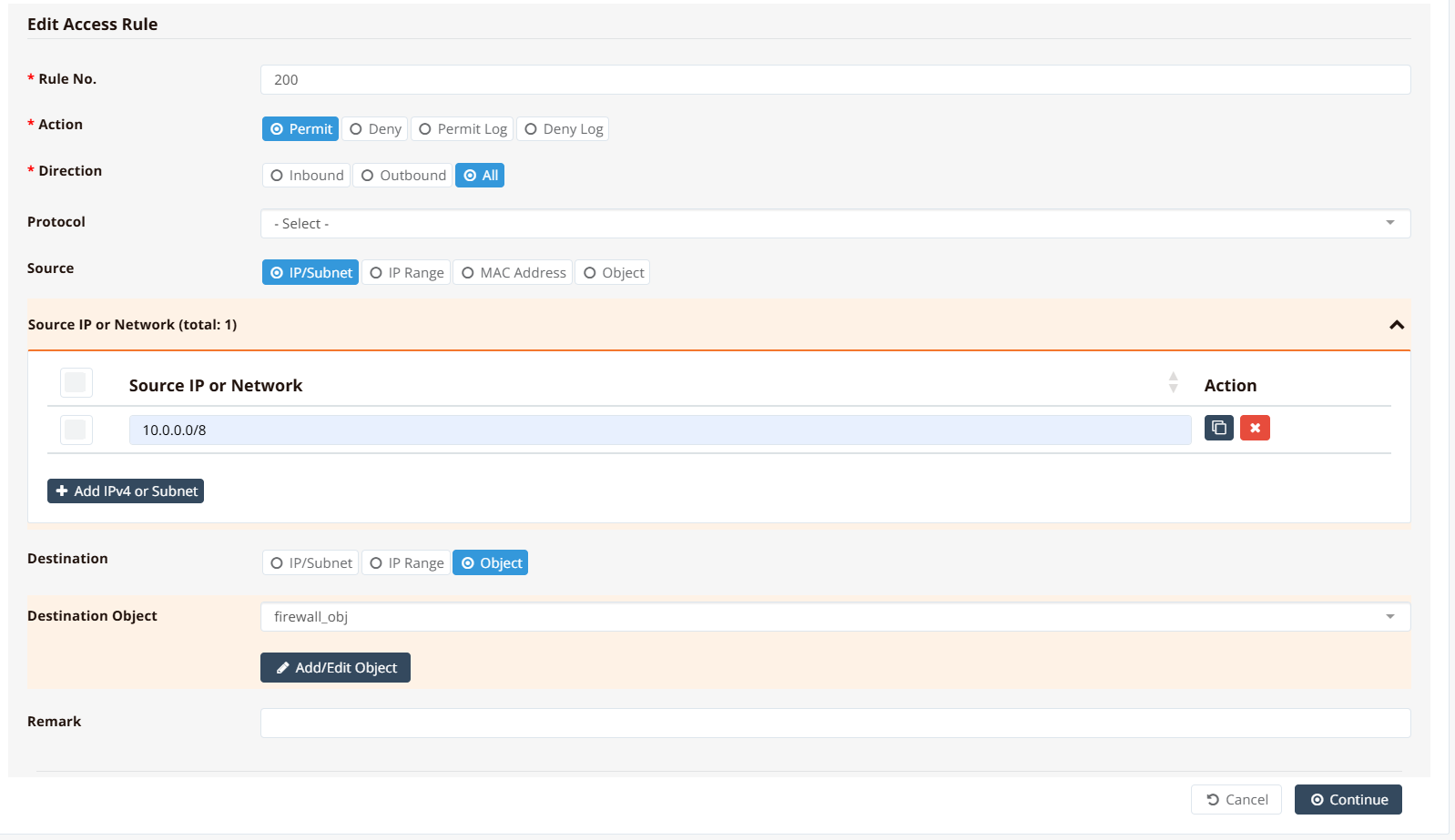Select IP Range for the destination
Viewport: 1455px width, 840px height.
click(406, 563)
